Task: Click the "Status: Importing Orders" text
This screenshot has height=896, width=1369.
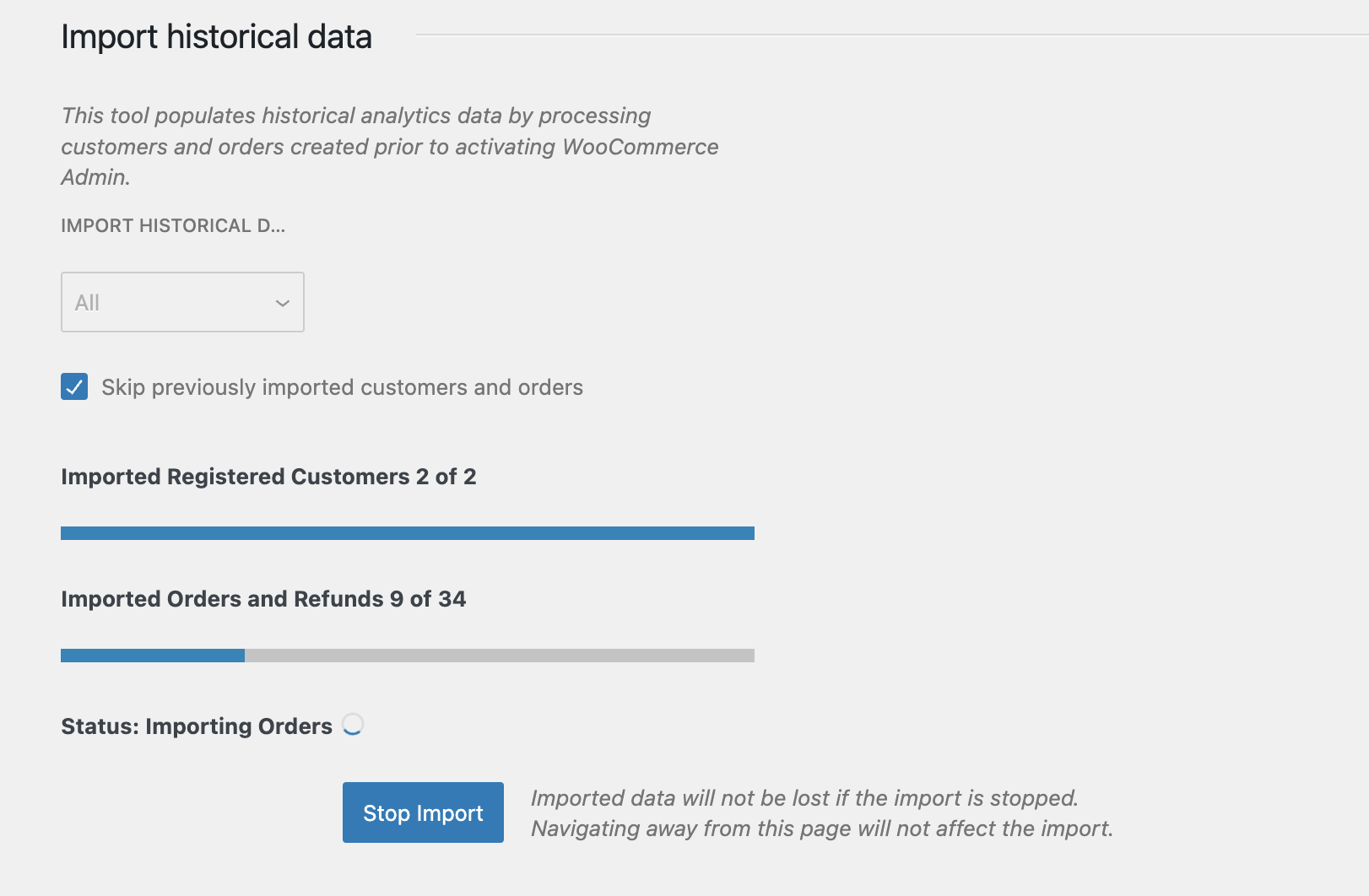Action: [x=197, y=726]
